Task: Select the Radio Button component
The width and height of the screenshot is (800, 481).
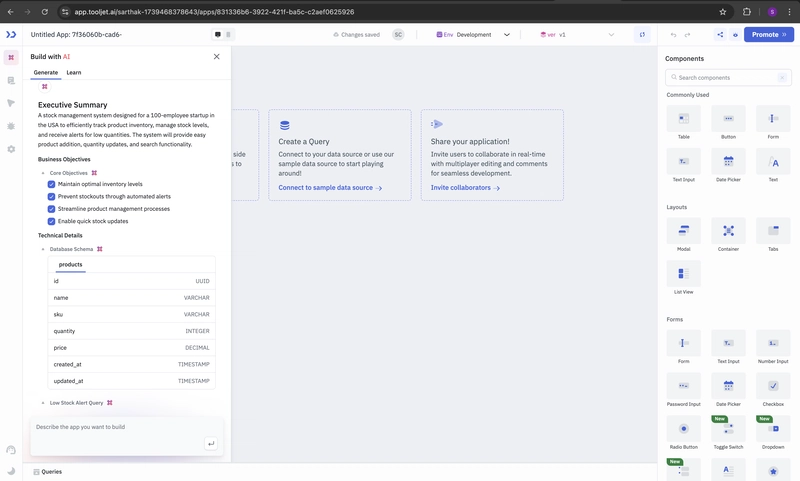Action: pyautogui.click(x=684, y=433)
